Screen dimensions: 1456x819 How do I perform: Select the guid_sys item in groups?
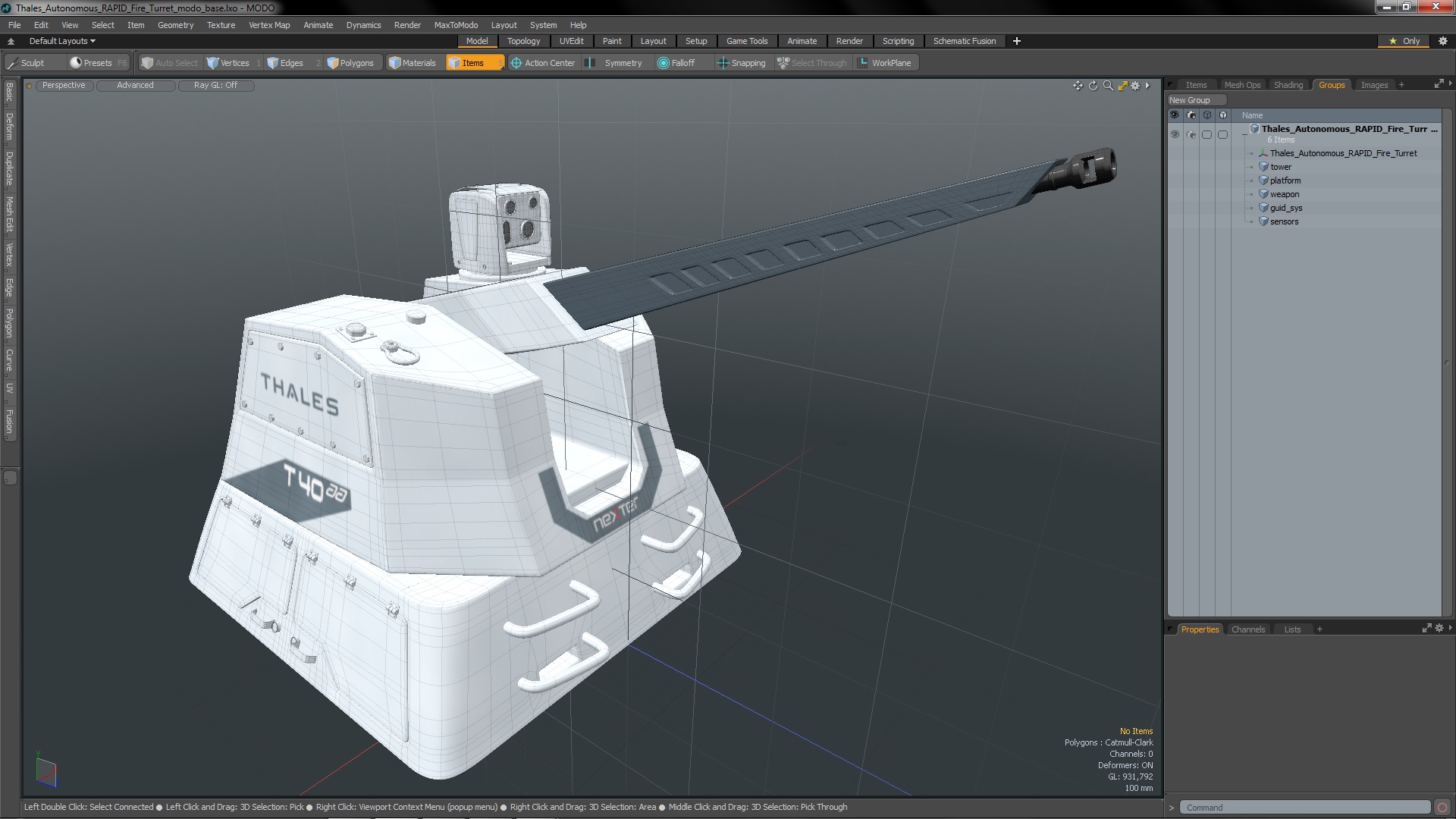click(x=1286, y=208)
